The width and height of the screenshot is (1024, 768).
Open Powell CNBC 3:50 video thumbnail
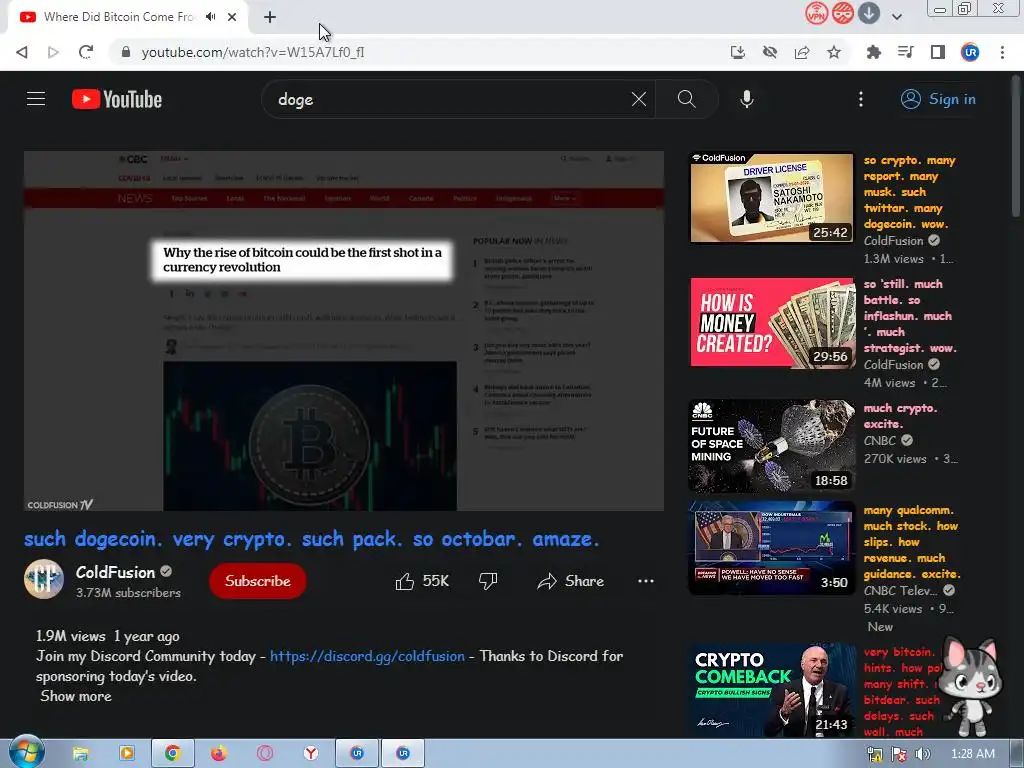[772, 547]
